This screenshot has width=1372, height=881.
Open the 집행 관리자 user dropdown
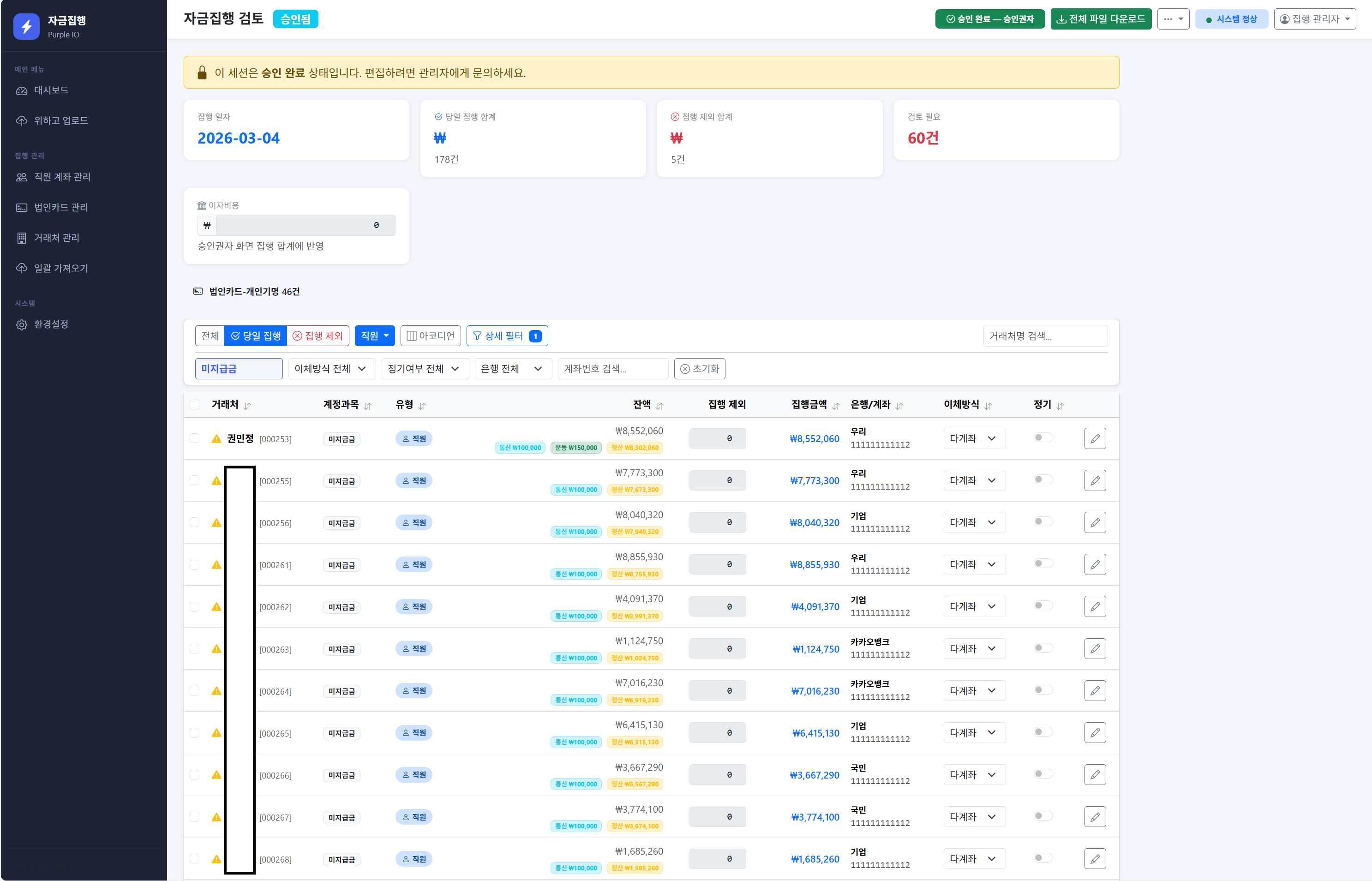pyautogui.click(x=1314, y=19)
